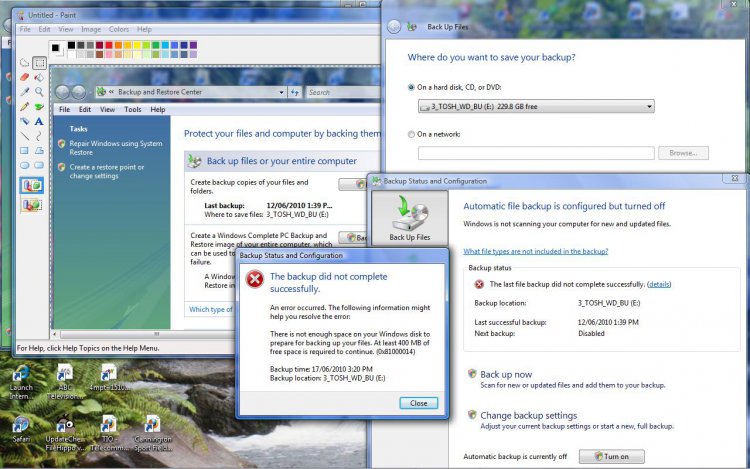Pick the brown swatch in Paint palette
Image resolution: width=750 pixels, height=469 pixels.
[99, 55]
